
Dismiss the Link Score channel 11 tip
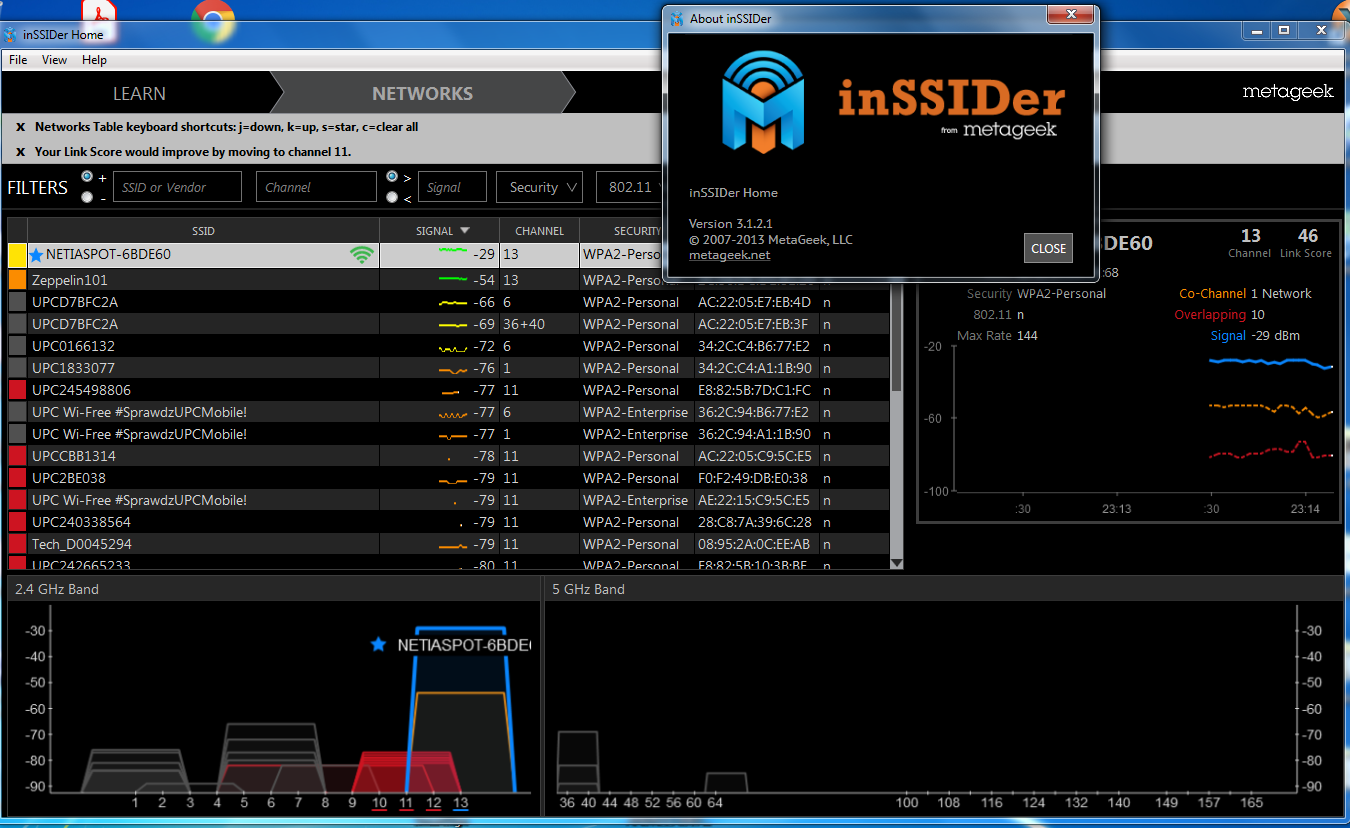(x=20, y=152)
